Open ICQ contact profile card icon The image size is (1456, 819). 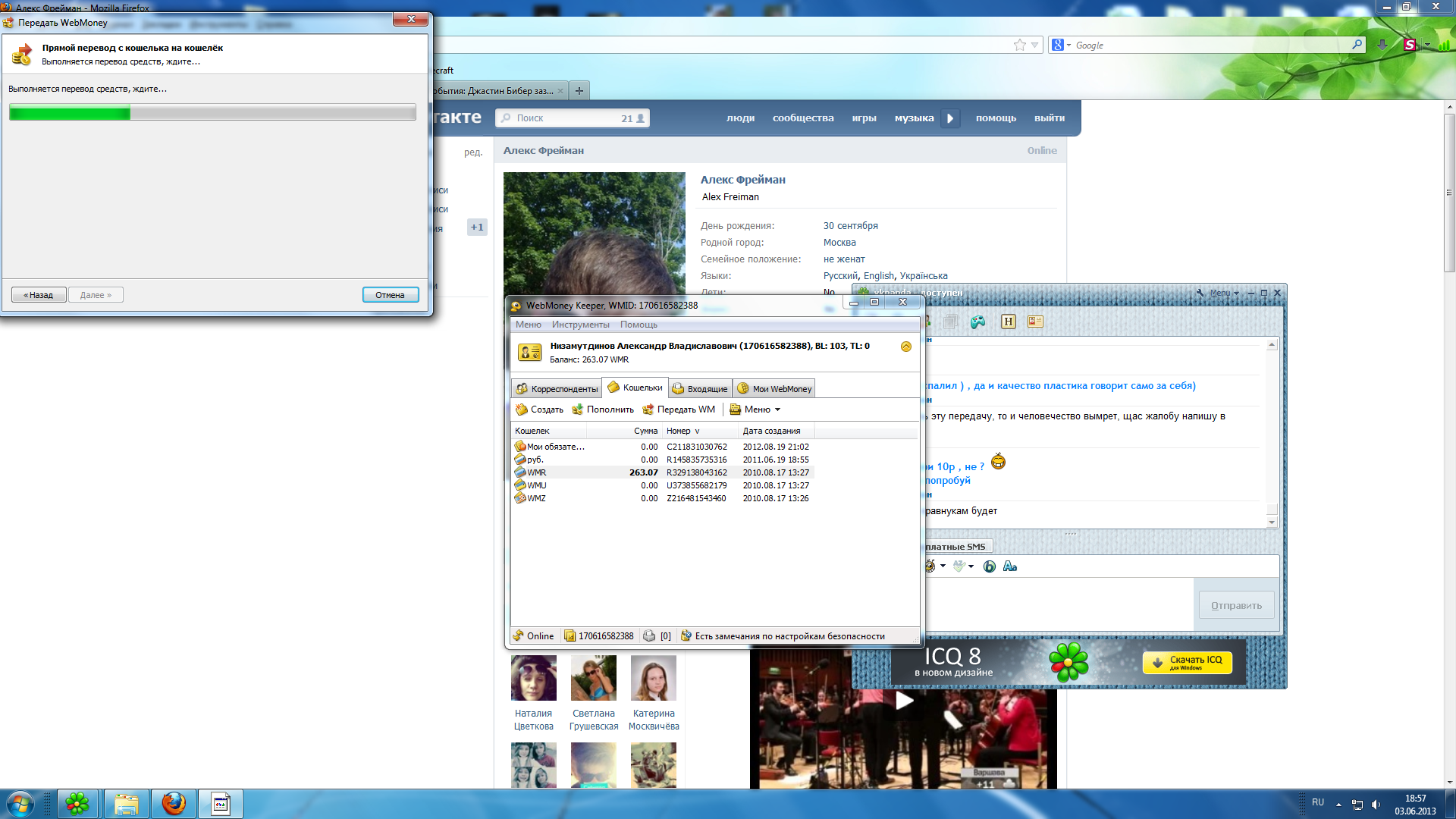[x=1035, y=322]
